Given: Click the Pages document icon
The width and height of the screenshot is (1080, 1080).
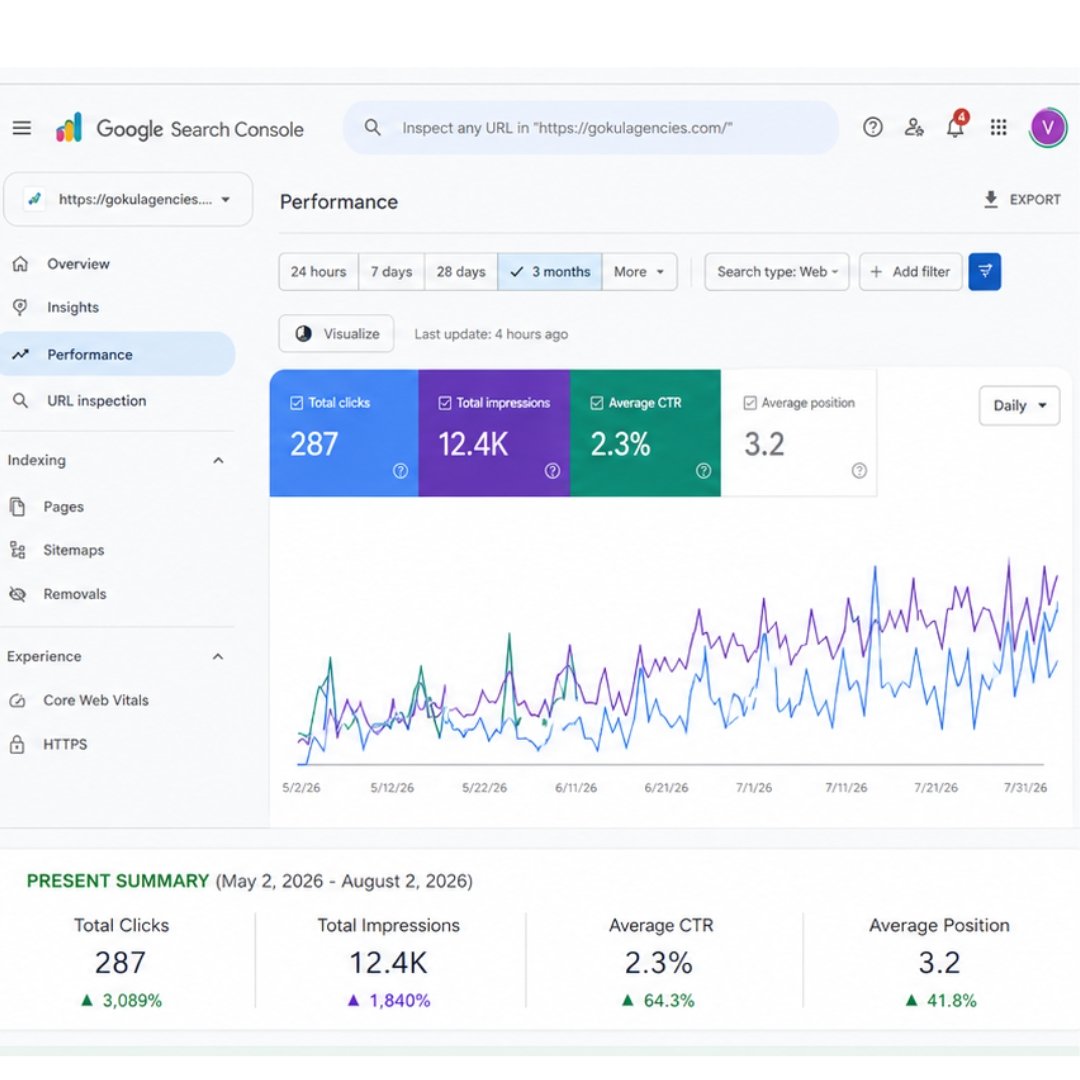Looking at the screenshot, I should pyautogui.click(x=17, y=507).
